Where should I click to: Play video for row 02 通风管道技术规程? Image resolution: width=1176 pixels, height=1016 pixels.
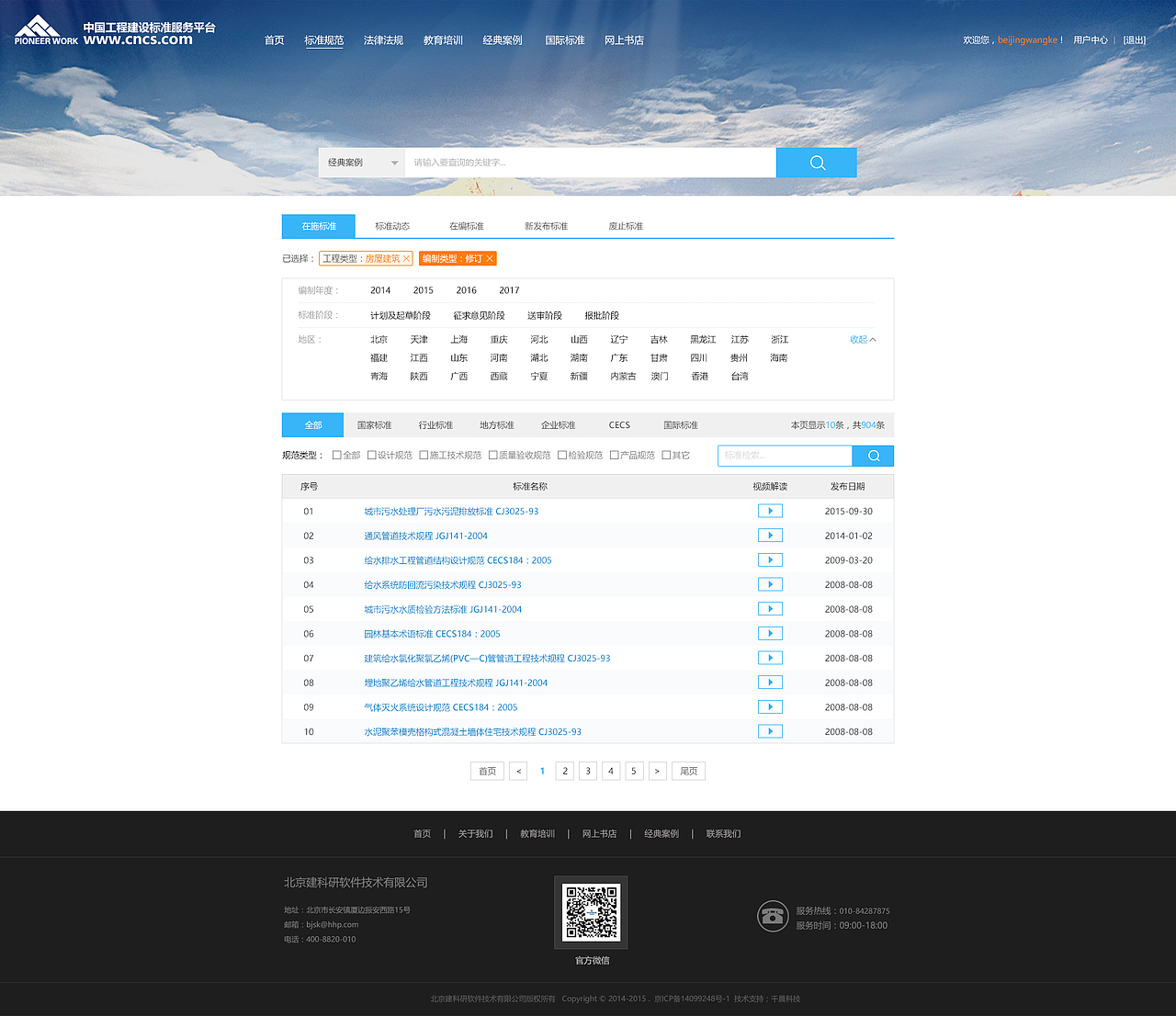point(770,536)
